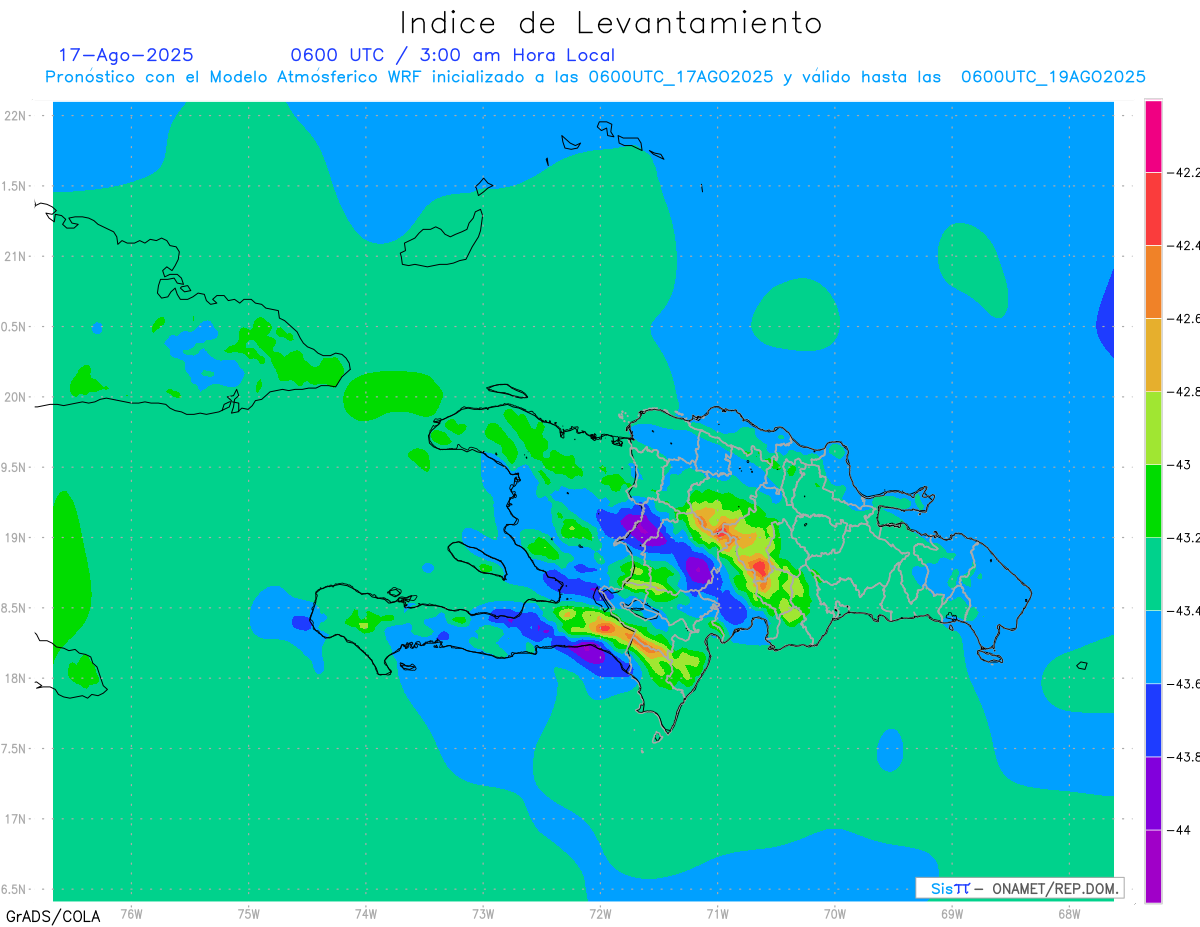Click the 75W longitude label
Image resolution: width=1200 pixels, height=927 pixels.
[x=249, y=913]
